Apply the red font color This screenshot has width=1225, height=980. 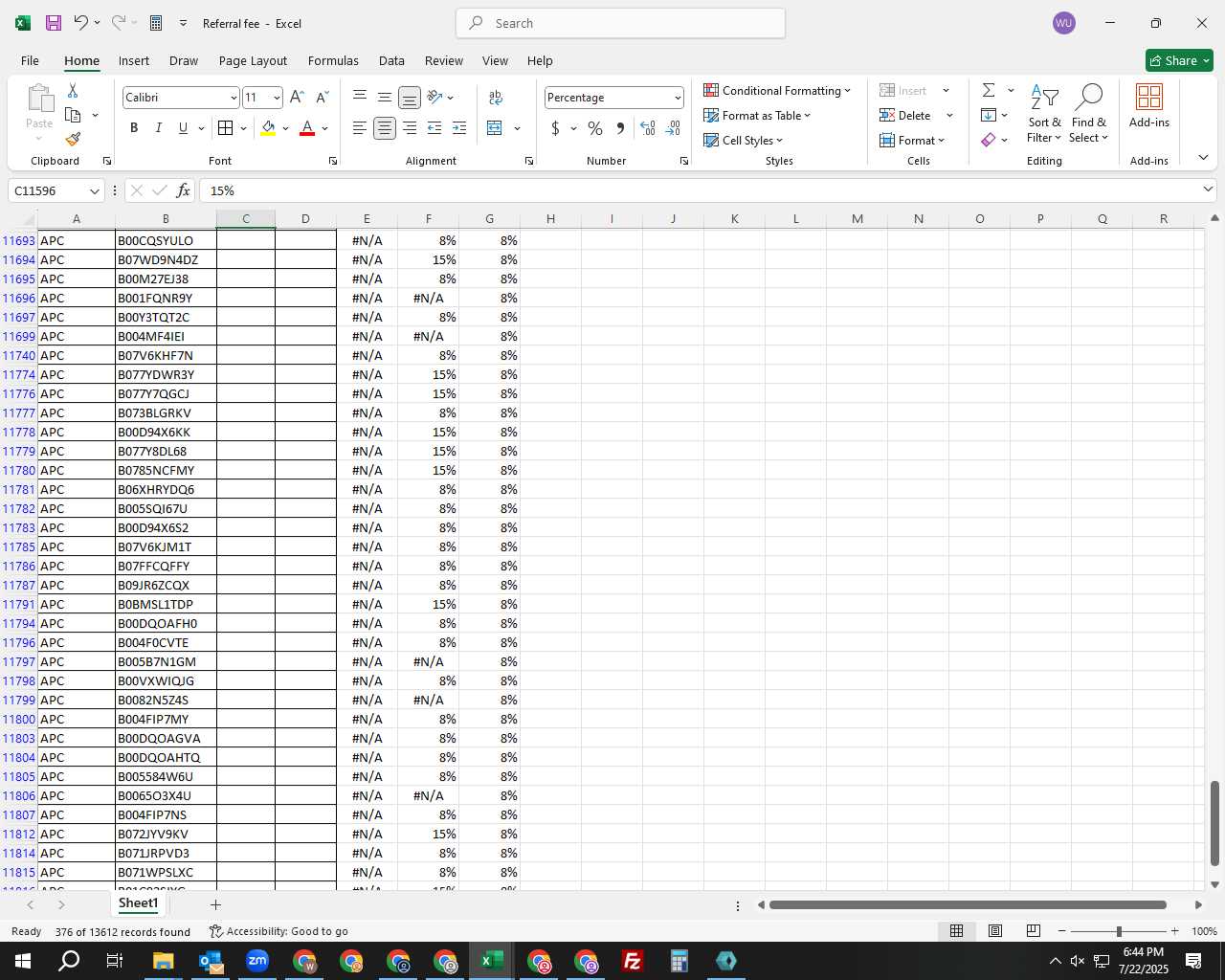click(307, 128)
